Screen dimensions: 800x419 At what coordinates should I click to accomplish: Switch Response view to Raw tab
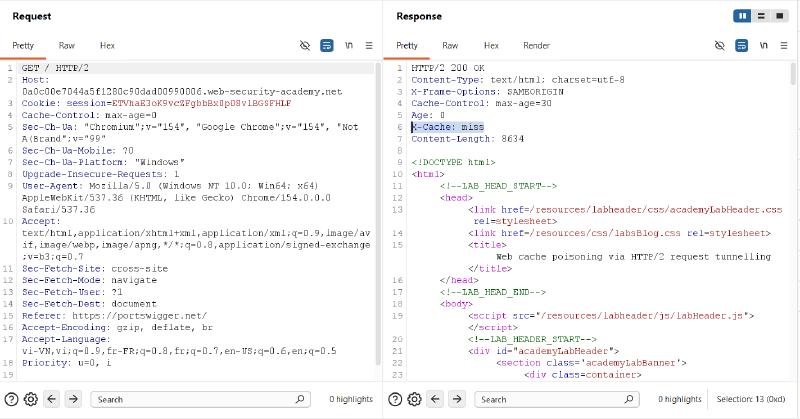coord(450,45)
